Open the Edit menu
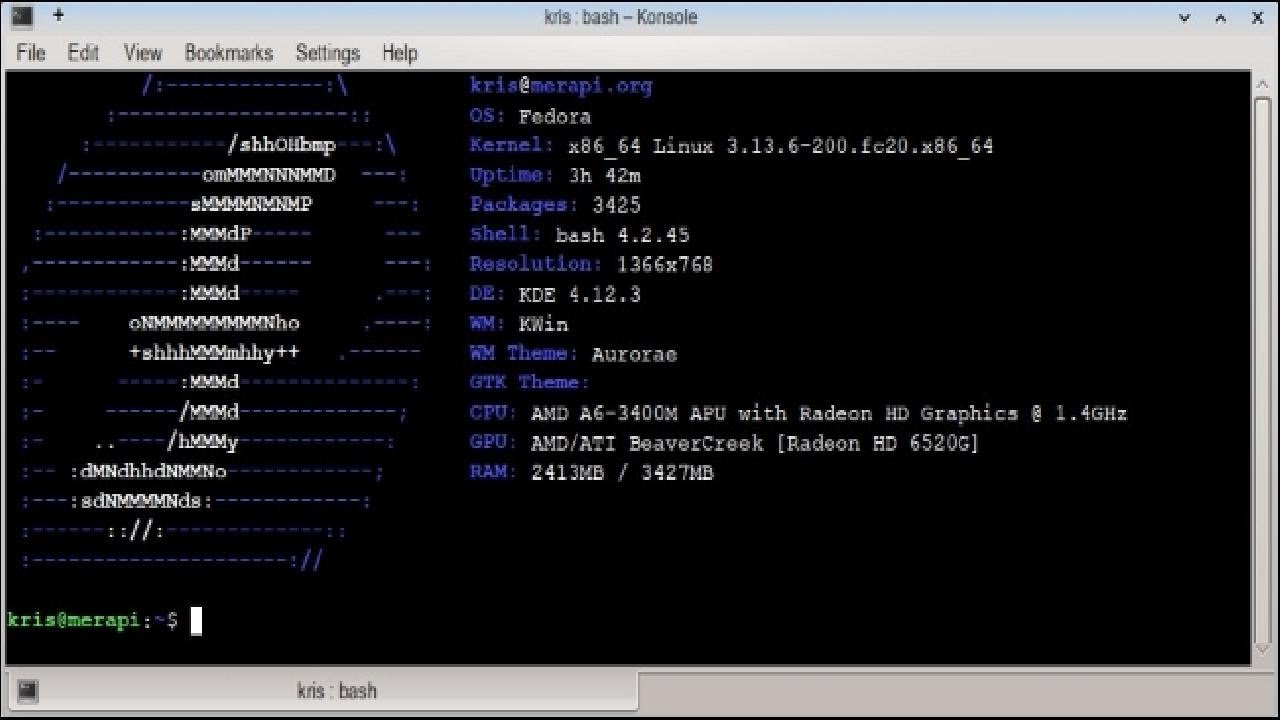1280x720 pixels. (x=83, y=53)
